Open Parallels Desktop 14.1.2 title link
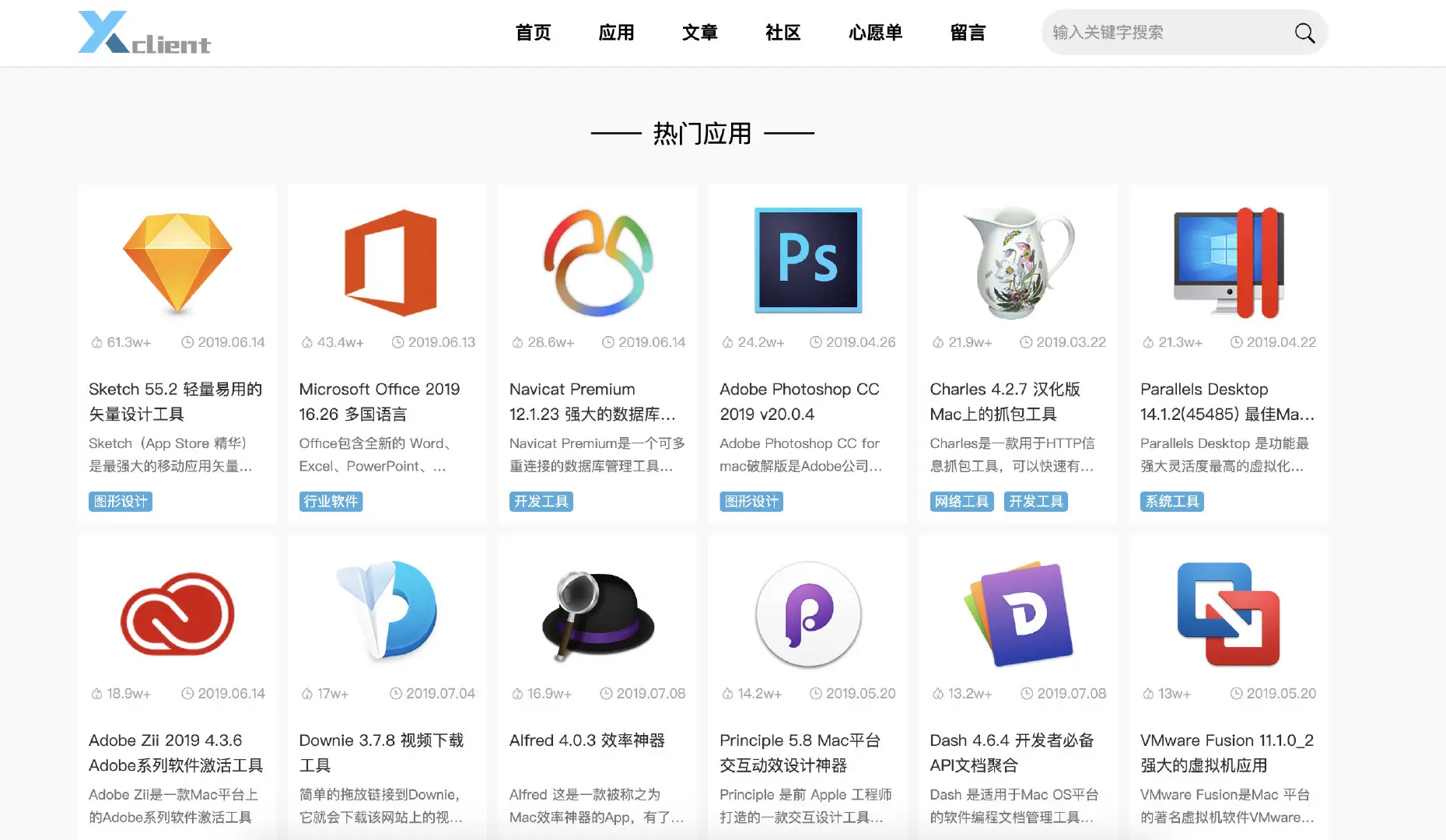1446x840 pixels. tap(1227, 401)
